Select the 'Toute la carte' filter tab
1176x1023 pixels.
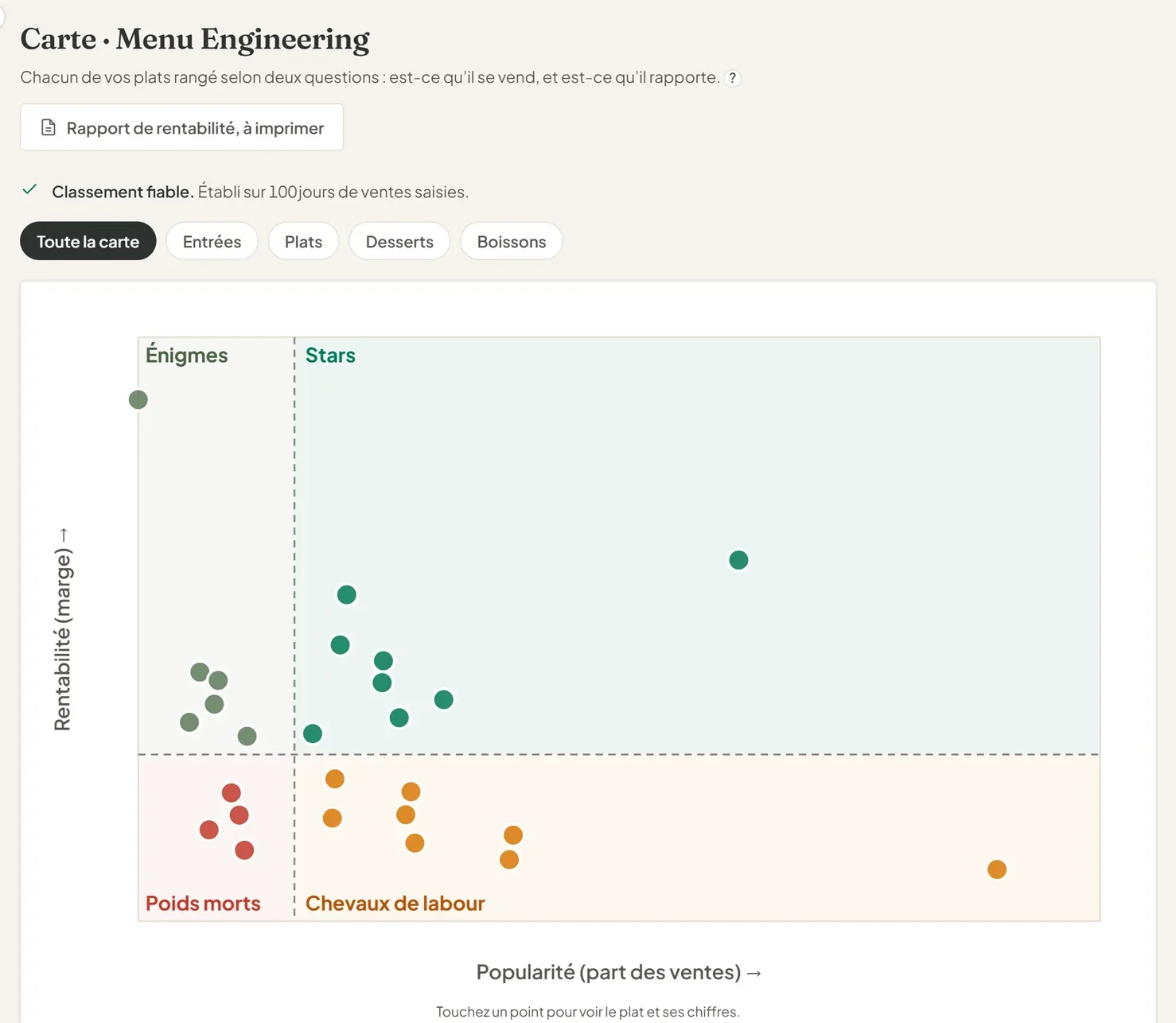(88, 241)
